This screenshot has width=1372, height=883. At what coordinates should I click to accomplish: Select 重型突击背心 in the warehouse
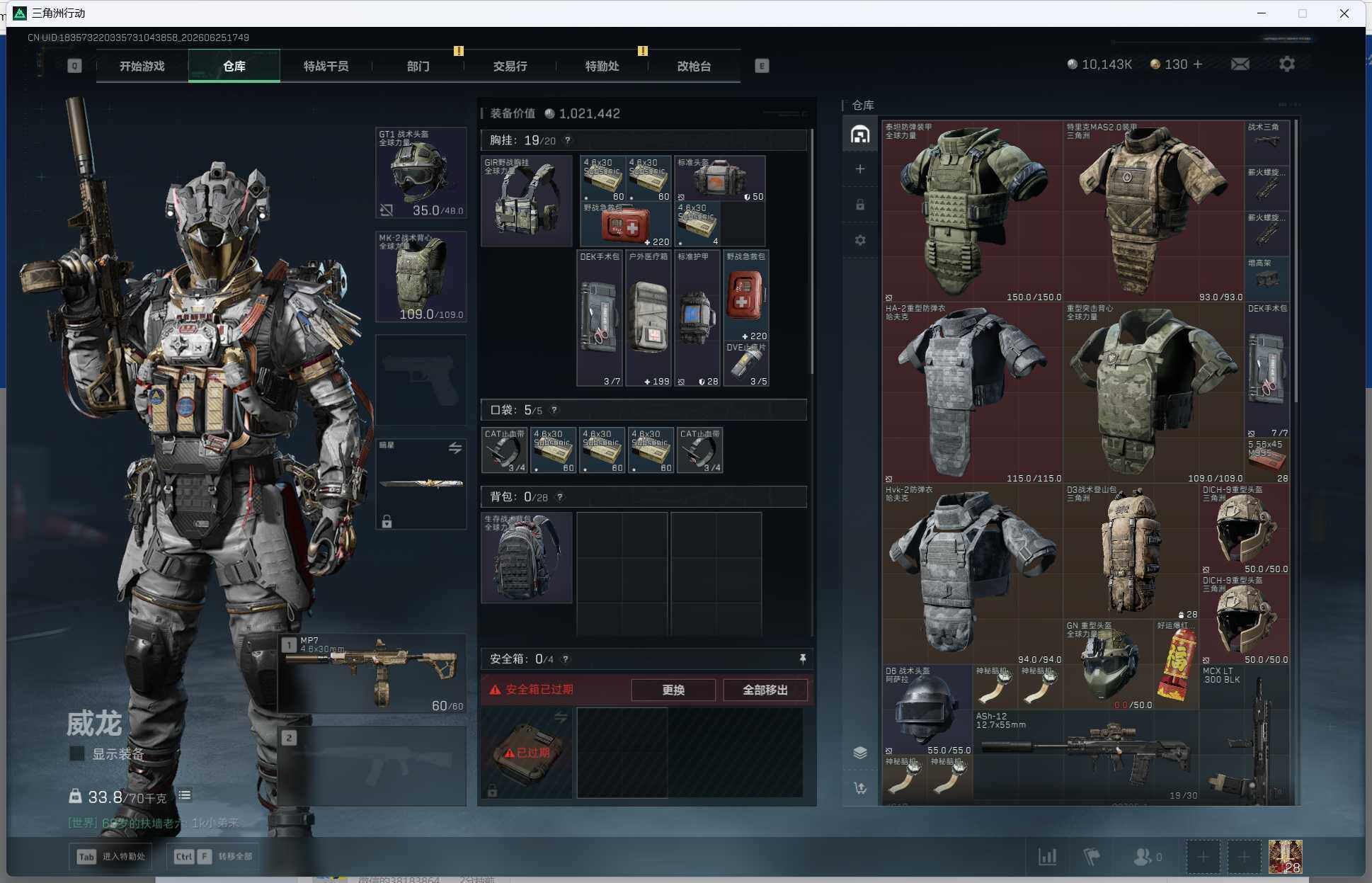click(1154, 393)
